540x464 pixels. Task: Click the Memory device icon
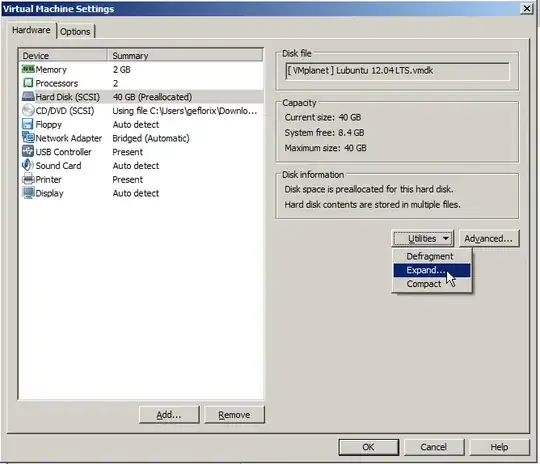point(28,69)
